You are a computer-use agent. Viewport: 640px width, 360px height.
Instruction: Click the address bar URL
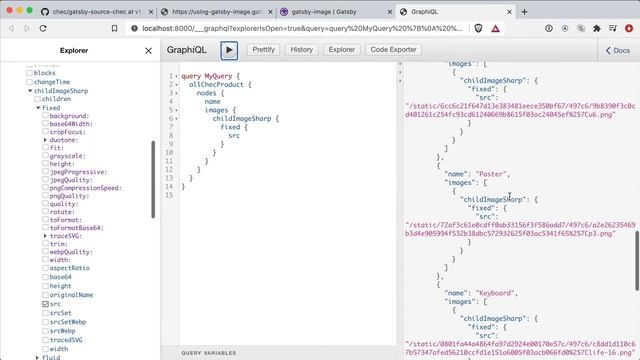pos(302,28)
